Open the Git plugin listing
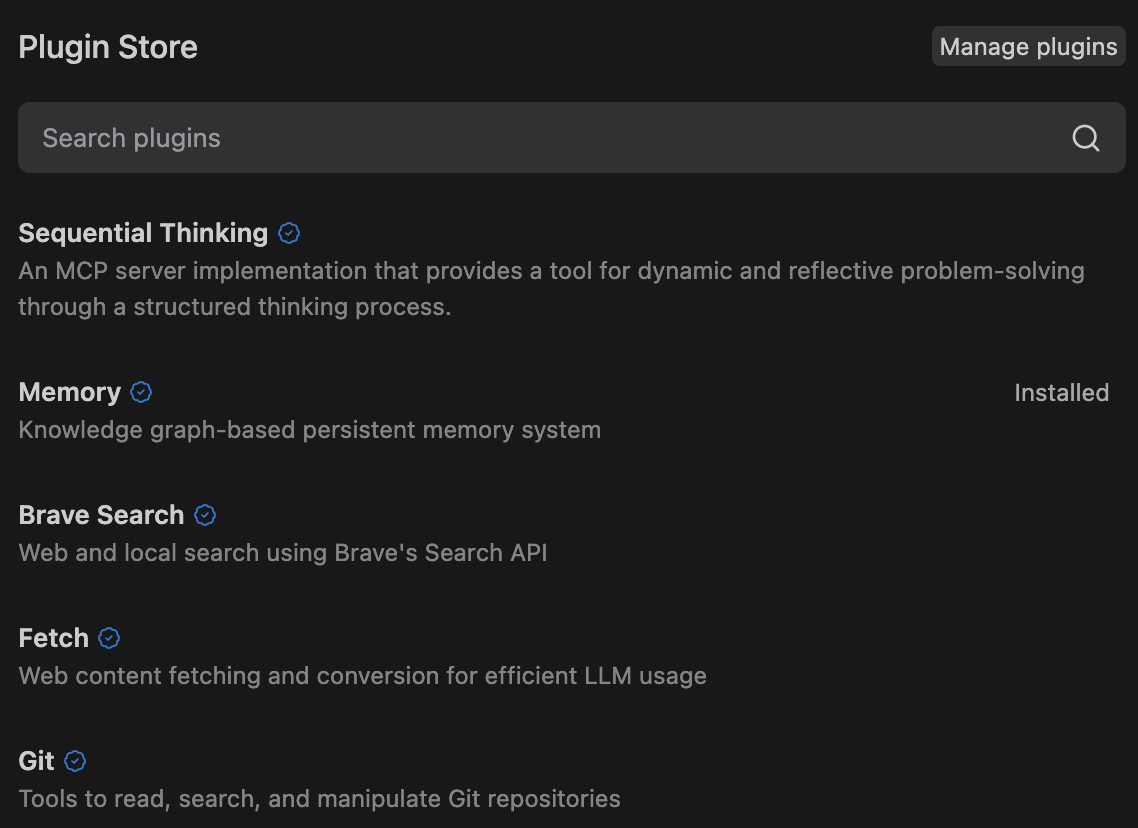Viewport: 1138px width, 828px height. [36, 761]
